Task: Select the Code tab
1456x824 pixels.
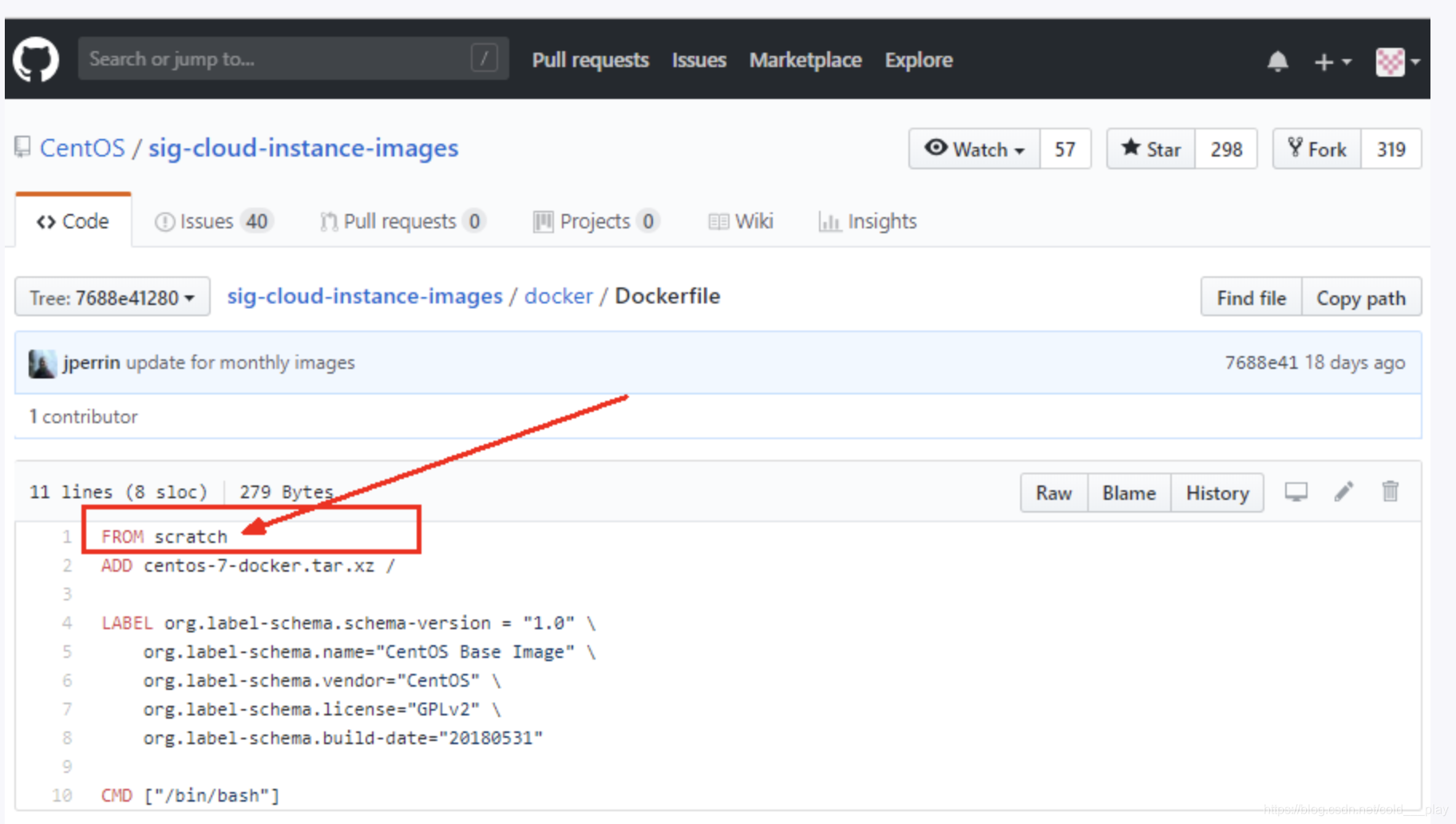Action: (x=73, y=221)
